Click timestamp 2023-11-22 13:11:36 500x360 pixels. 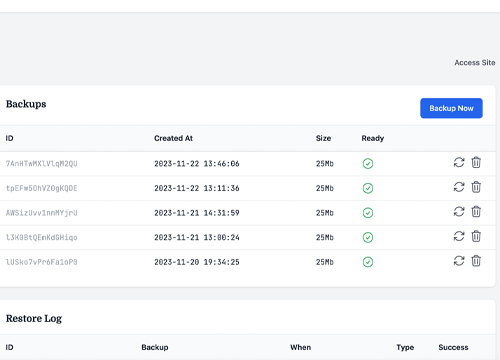coord(197,188)
